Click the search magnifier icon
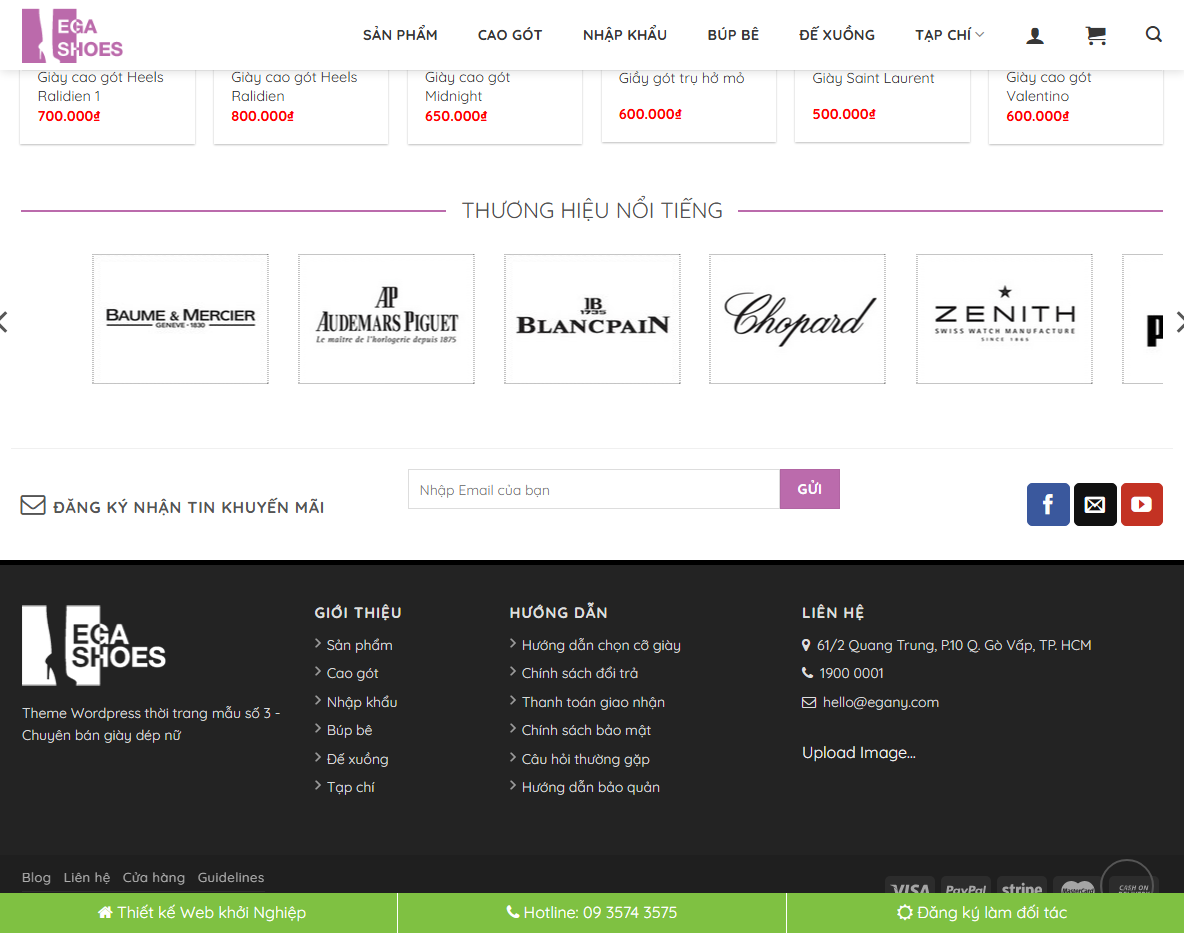This screenshot has height=933, width=1184. tap(1154, 35)
